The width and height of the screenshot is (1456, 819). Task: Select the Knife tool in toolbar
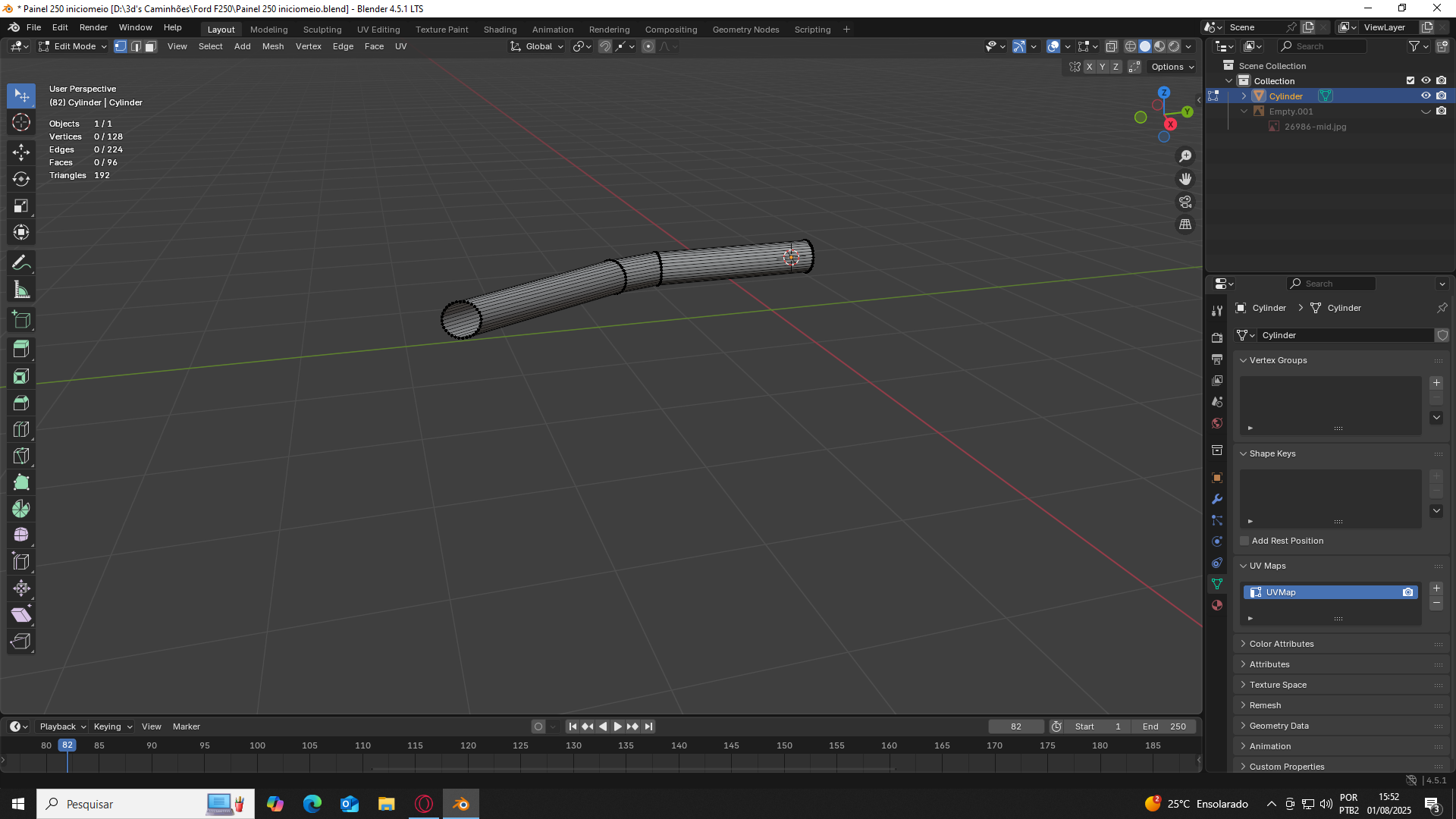click(x=21, y=456)
